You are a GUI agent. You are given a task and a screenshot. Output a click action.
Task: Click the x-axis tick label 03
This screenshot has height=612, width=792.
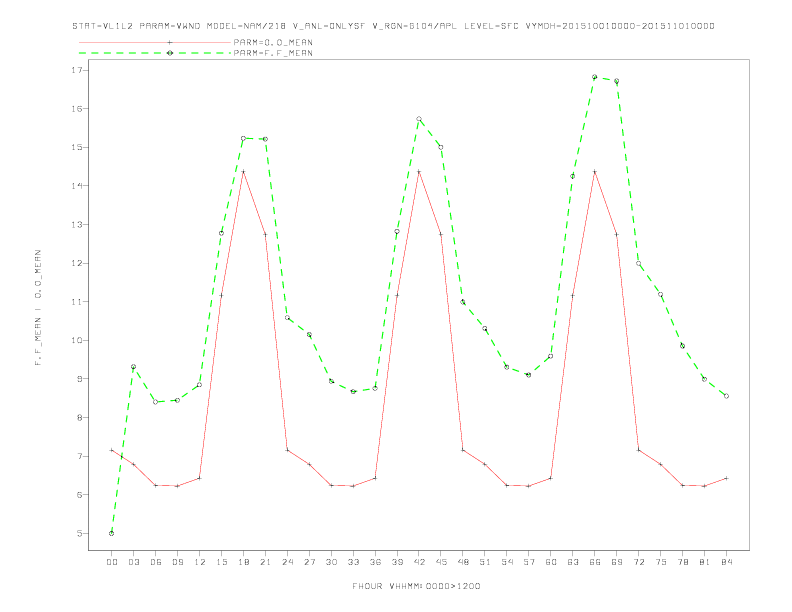tap(133, 562)
